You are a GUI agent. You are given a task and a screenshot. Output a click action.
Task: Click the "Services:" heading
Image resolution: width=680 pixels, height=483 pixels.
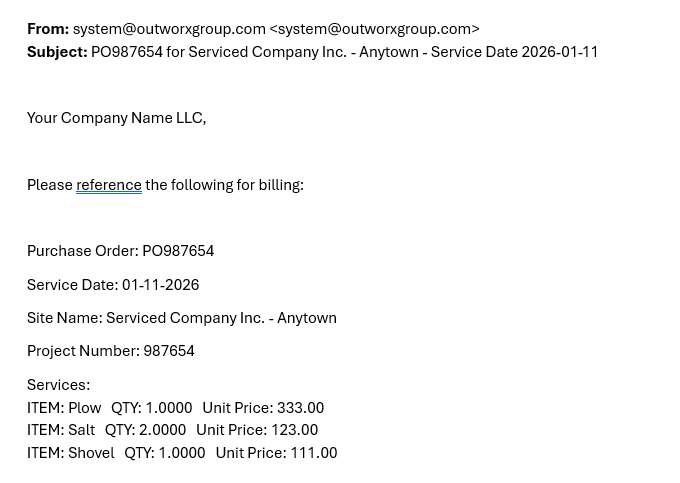pyautogui.click(x=58, y=385)
